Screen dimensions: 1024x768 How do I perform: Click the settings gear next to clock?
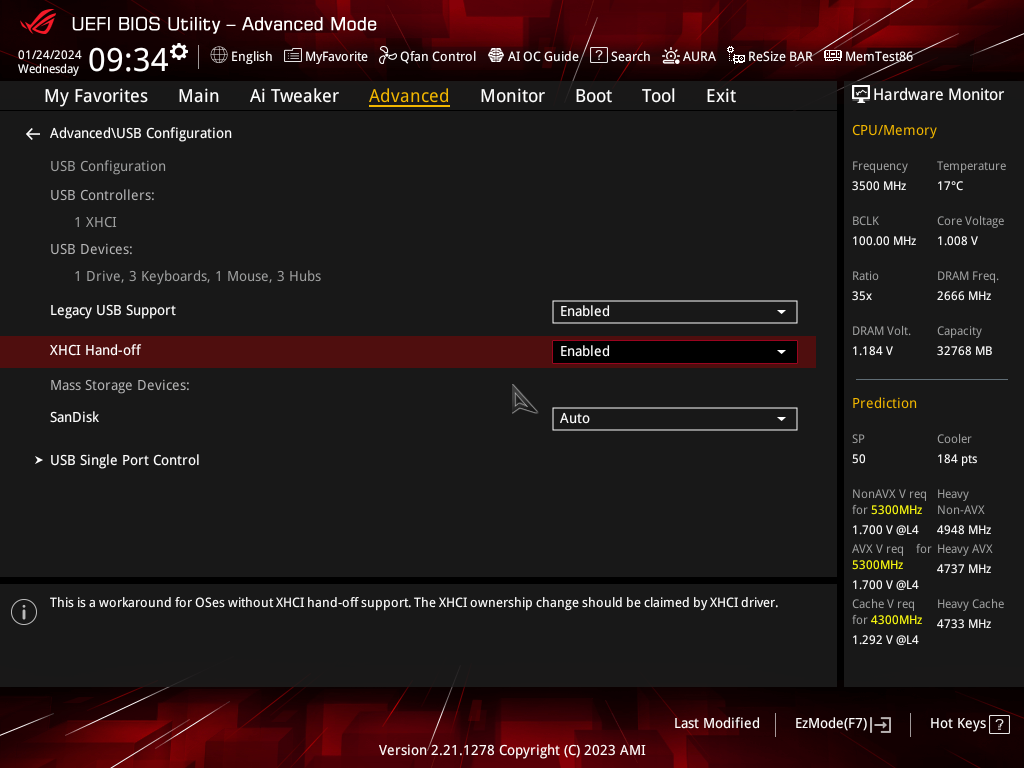coord(179,52)
